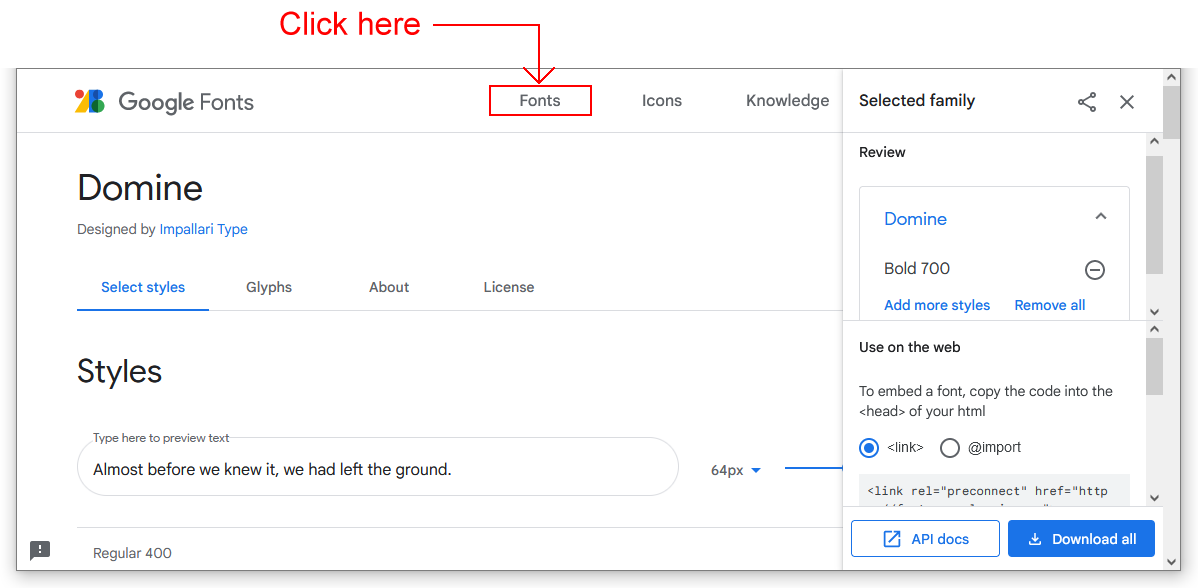Click the Domine page title
This screenshot has width=1202, height=588.
pos(140,188)
